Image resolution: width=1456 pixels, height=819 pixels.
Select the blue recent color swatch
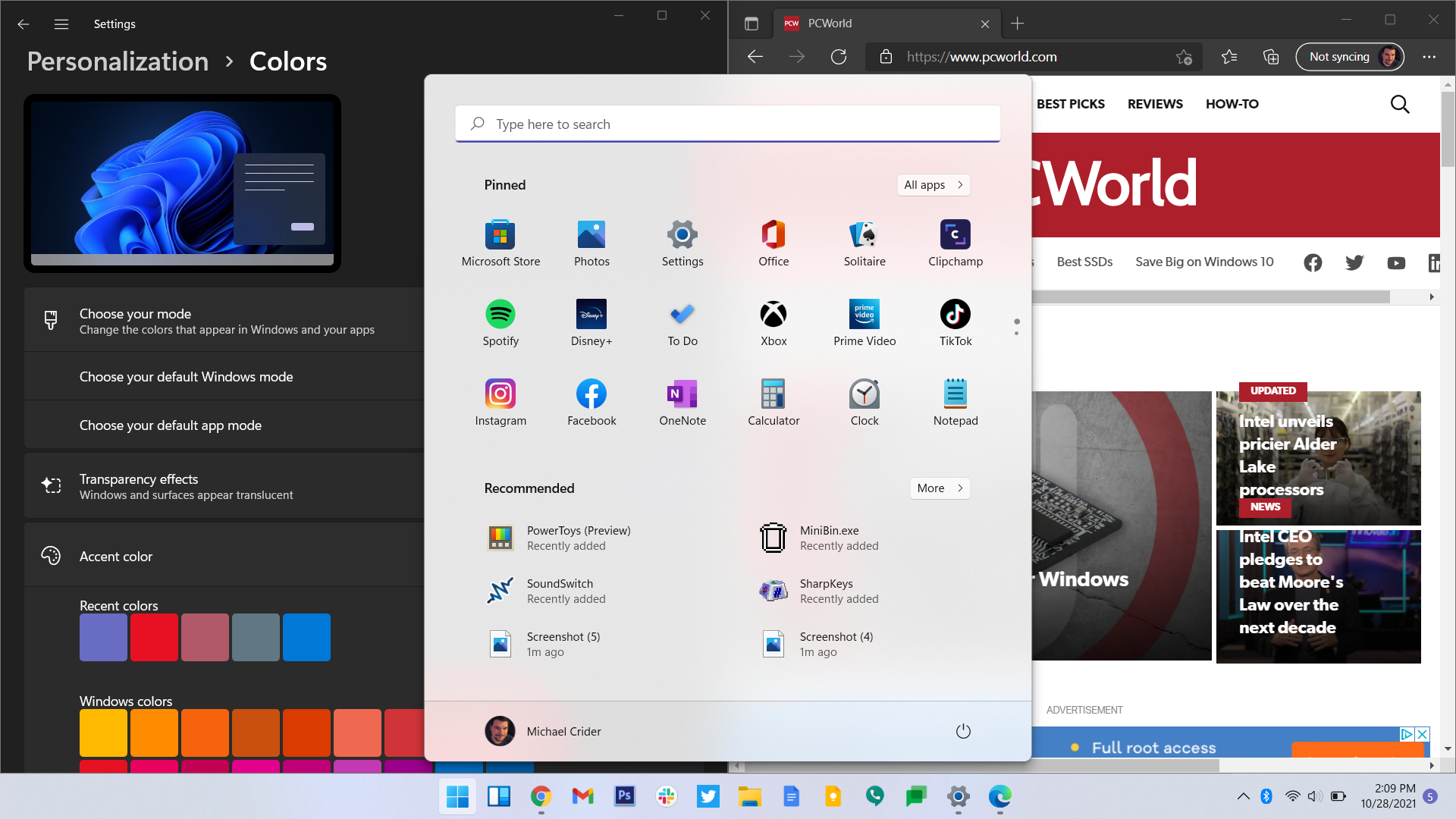point(306,637)
